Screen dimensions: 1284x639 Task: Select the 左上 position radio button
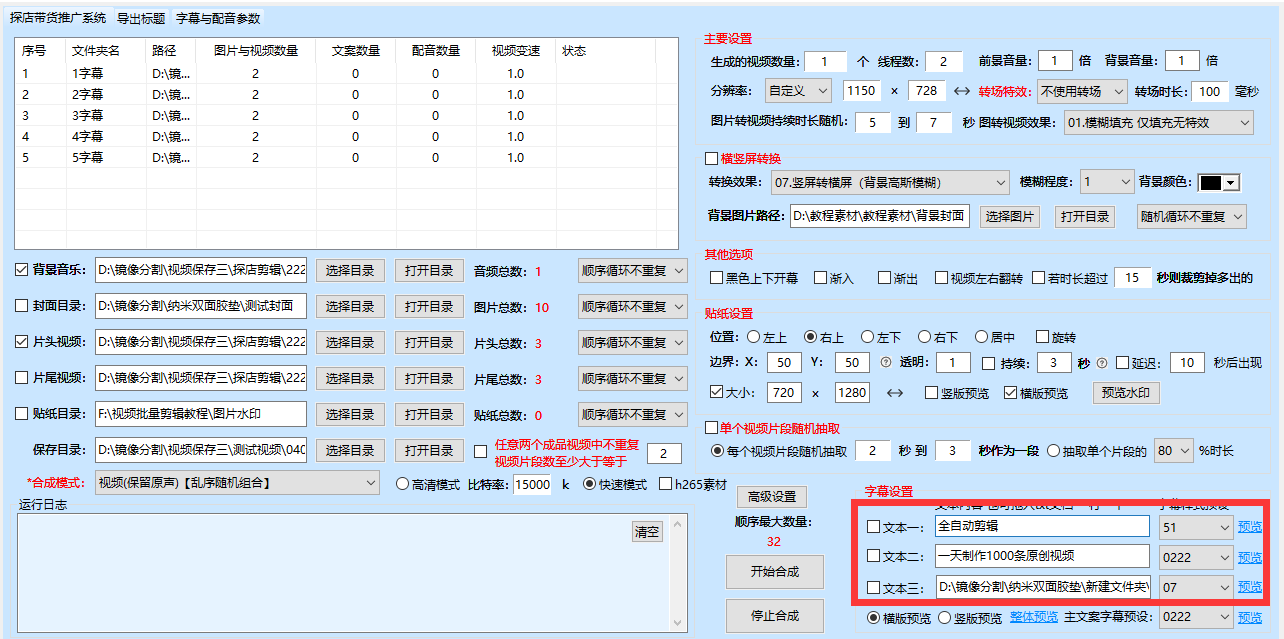752,337
